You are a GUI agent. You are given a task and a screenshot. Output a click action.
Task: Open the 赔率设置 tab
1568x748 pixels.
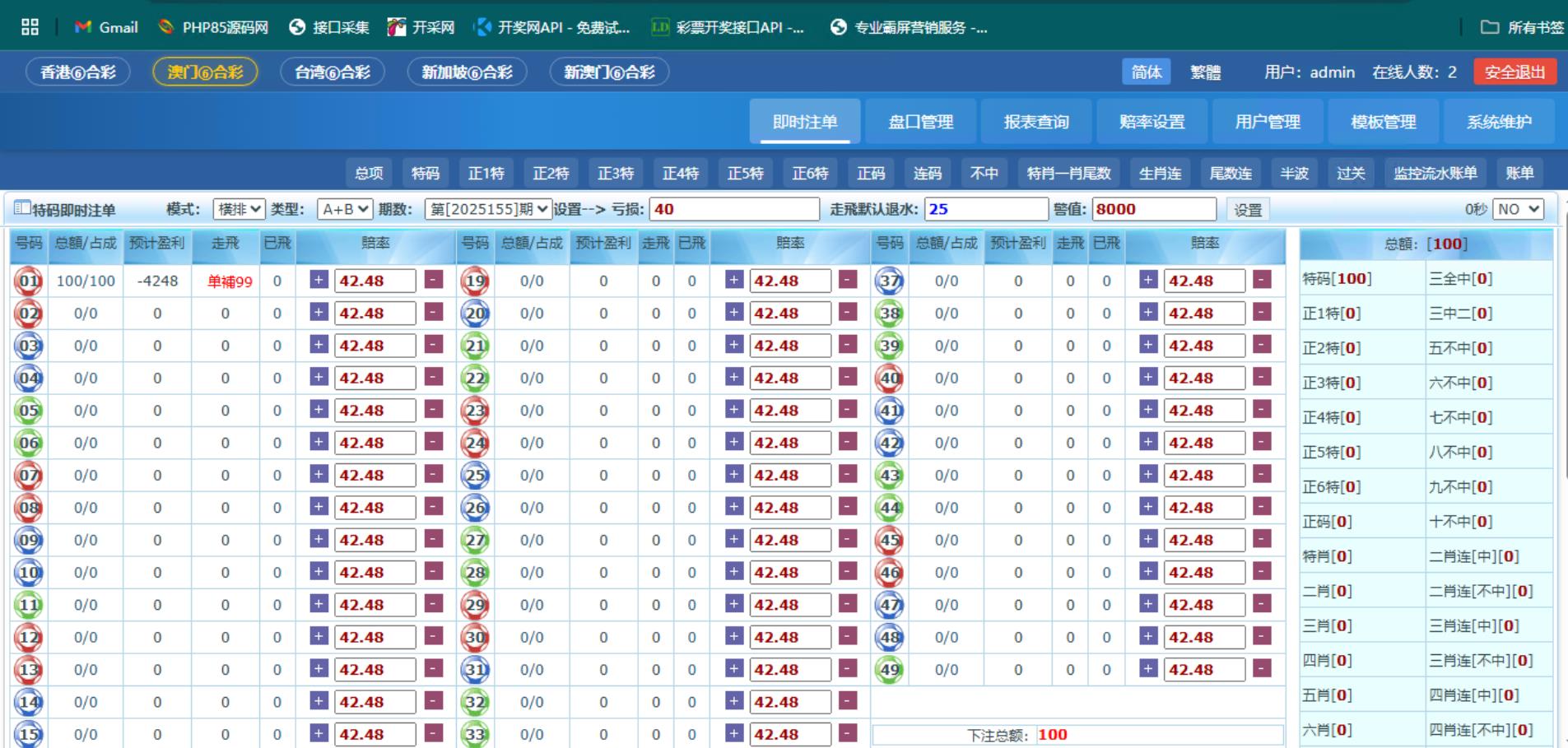(1152, 122)
